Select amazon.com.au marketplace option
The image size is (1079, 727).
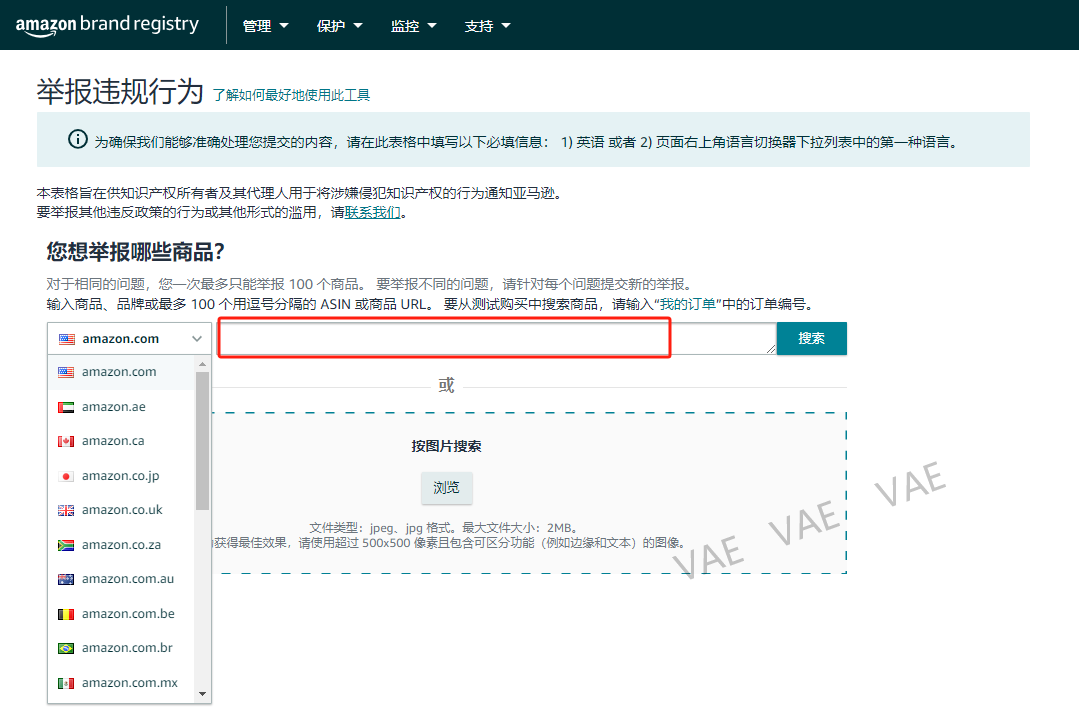pyautogui.click(x=121, y=579)
